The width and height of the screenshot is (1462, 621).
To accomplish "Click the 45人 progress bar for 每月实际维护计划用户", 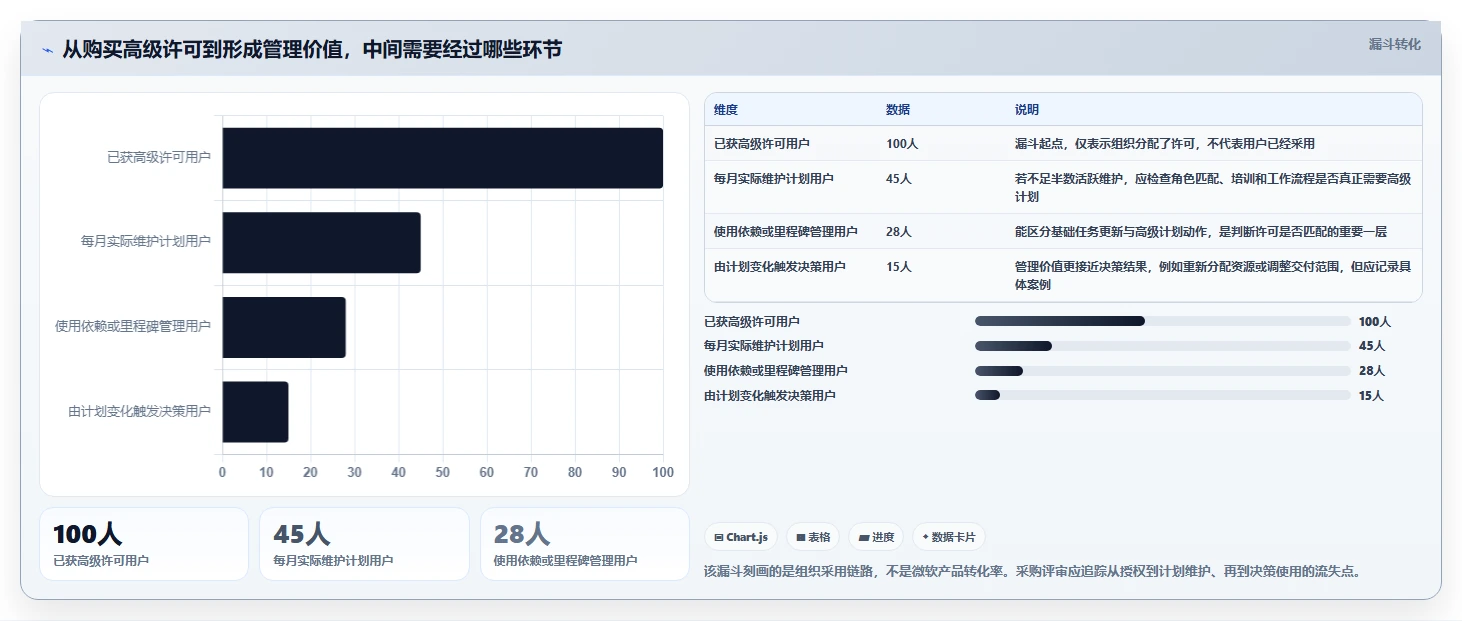I will [1162, 346].
